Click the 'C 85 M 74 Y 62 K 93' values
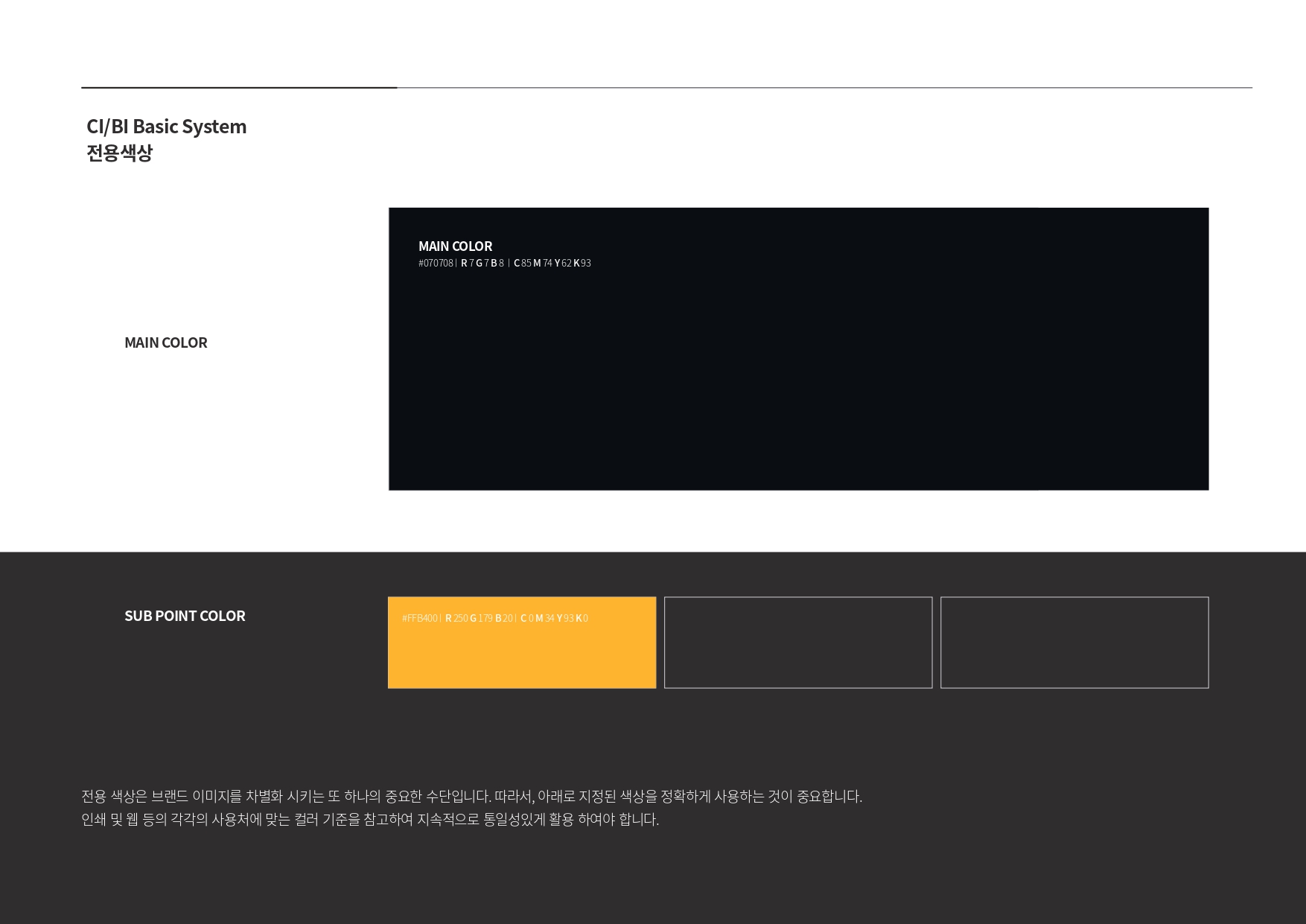The width and height of the screenshot is (1306, 924). click(x=552, y=264)
